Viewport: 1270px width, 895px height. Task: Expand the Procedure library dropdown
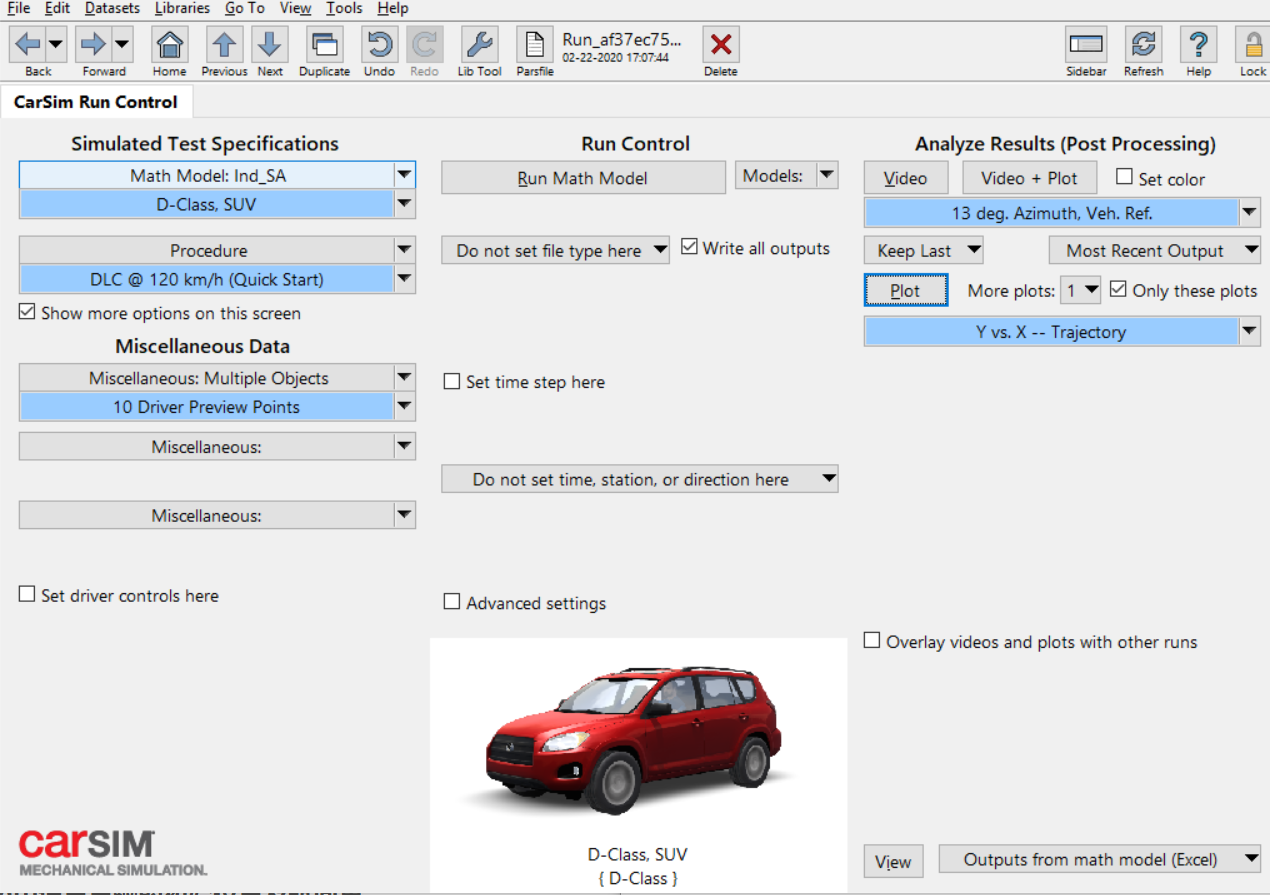[404, 250]
